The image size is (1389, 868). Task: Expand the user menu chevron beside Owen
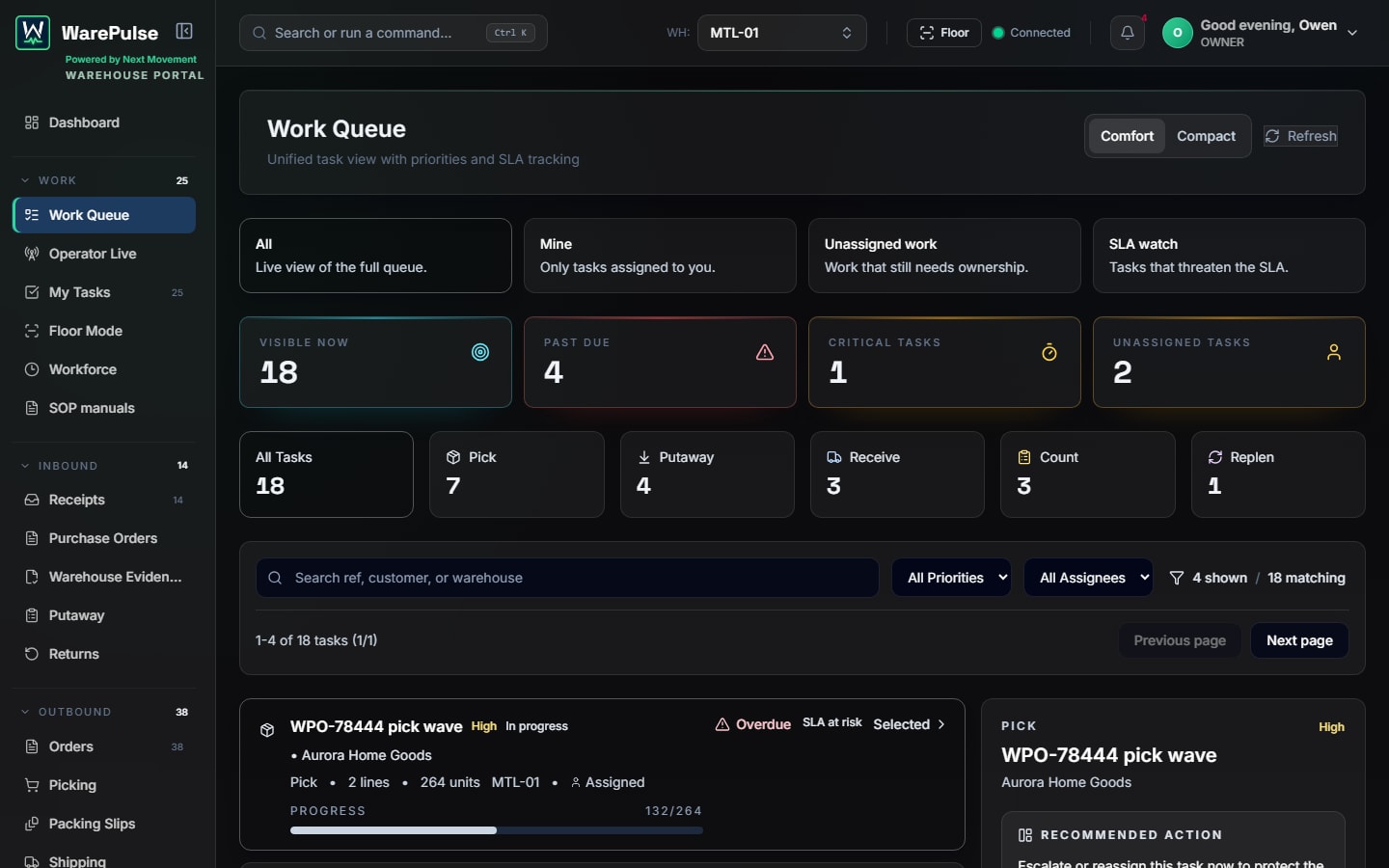click(1352, 33)
